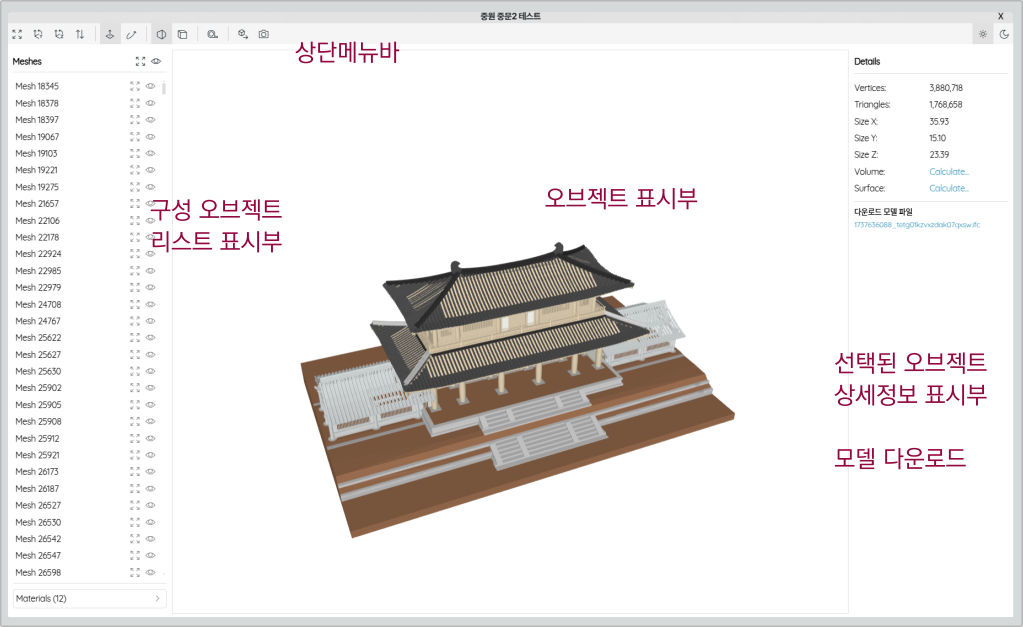This screenshot has height=627, width=1023.
Task: Click the Fit model to window toolbar icon
Action: click(17, 34)
